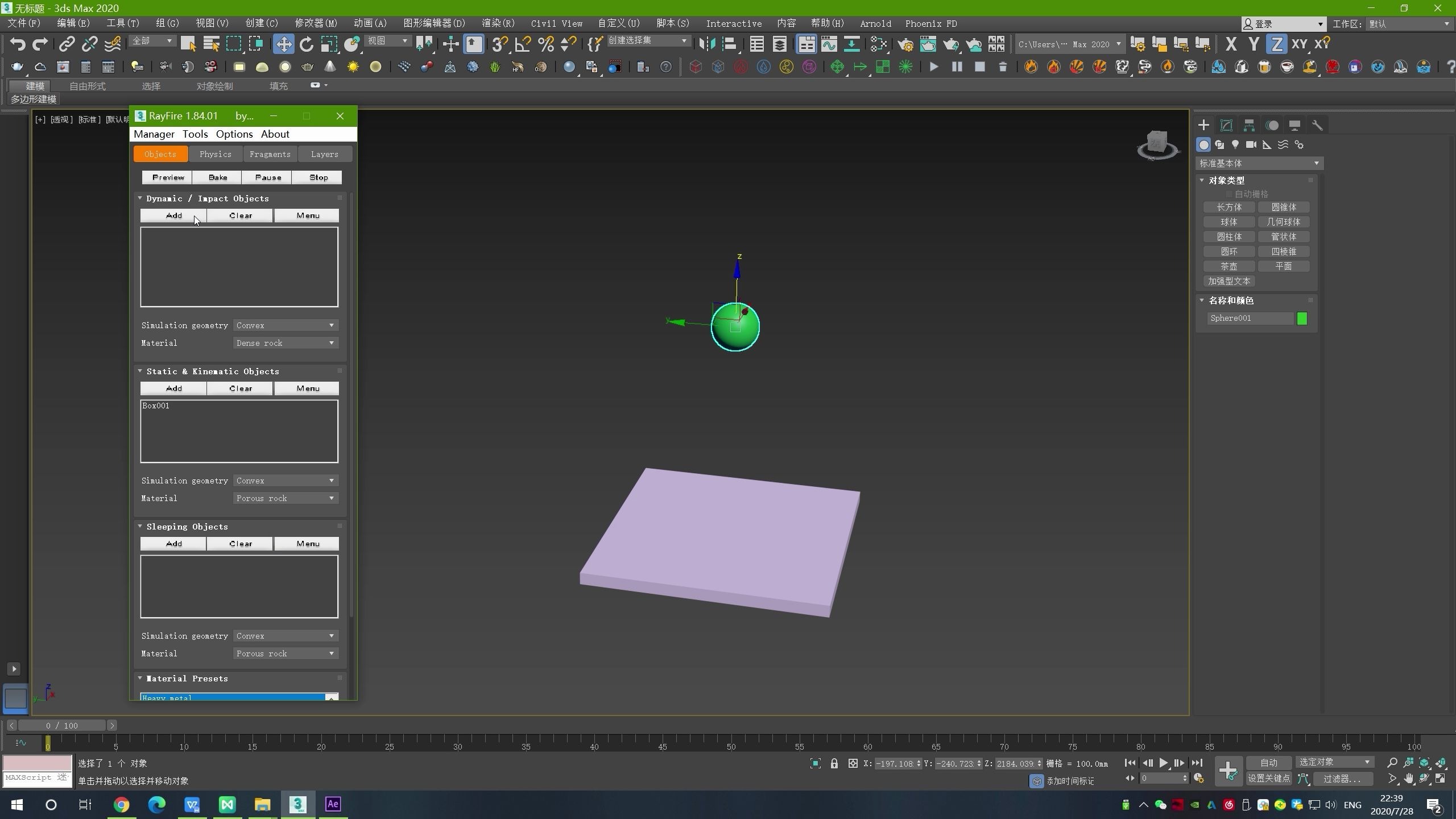
Task: Click the Pan View hand icon
Action: coord(1408,779)
